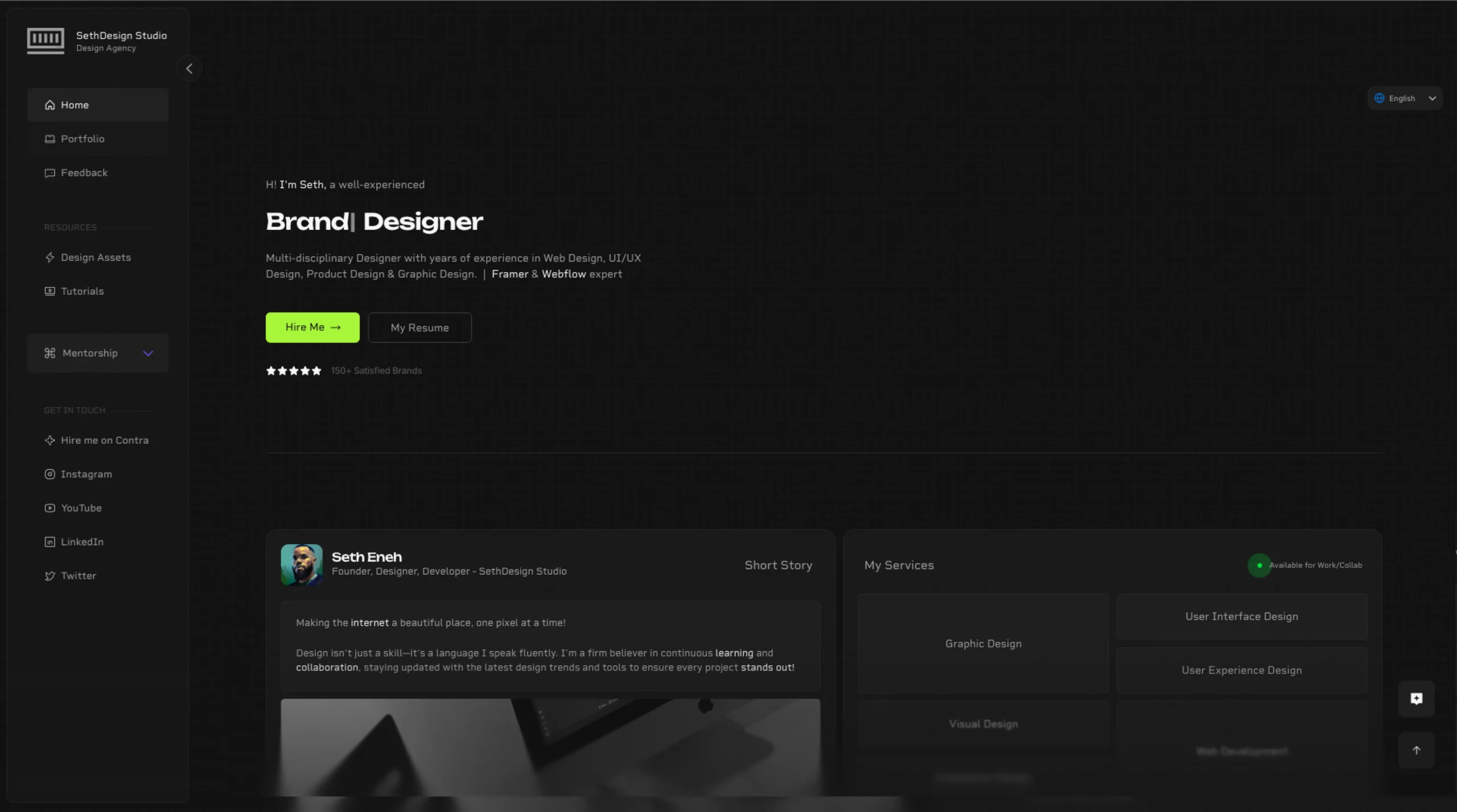1457x812 pixels.
Task: Click the Mentorship command-key icon
Action: (x=50, y=353)
